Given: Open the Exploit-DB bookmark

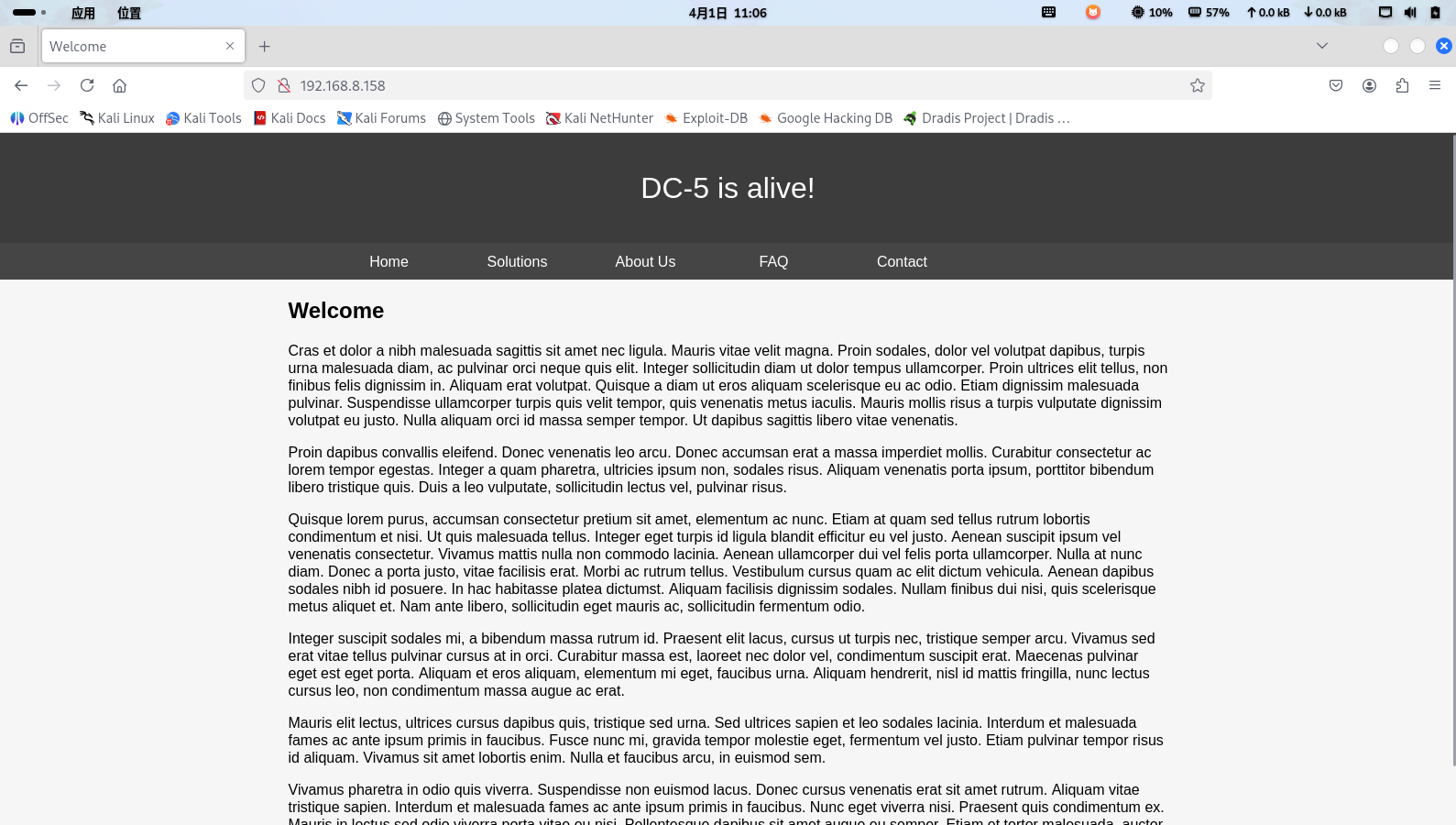Looking at the screenshot, I should pos(706,118).
